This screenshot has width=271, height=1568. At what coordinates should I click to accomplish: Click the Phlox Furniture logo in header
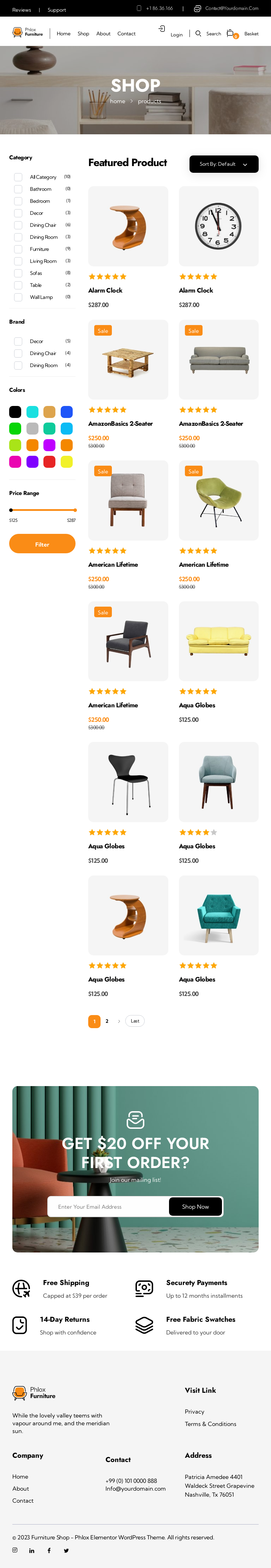click(x=27, y=32)
